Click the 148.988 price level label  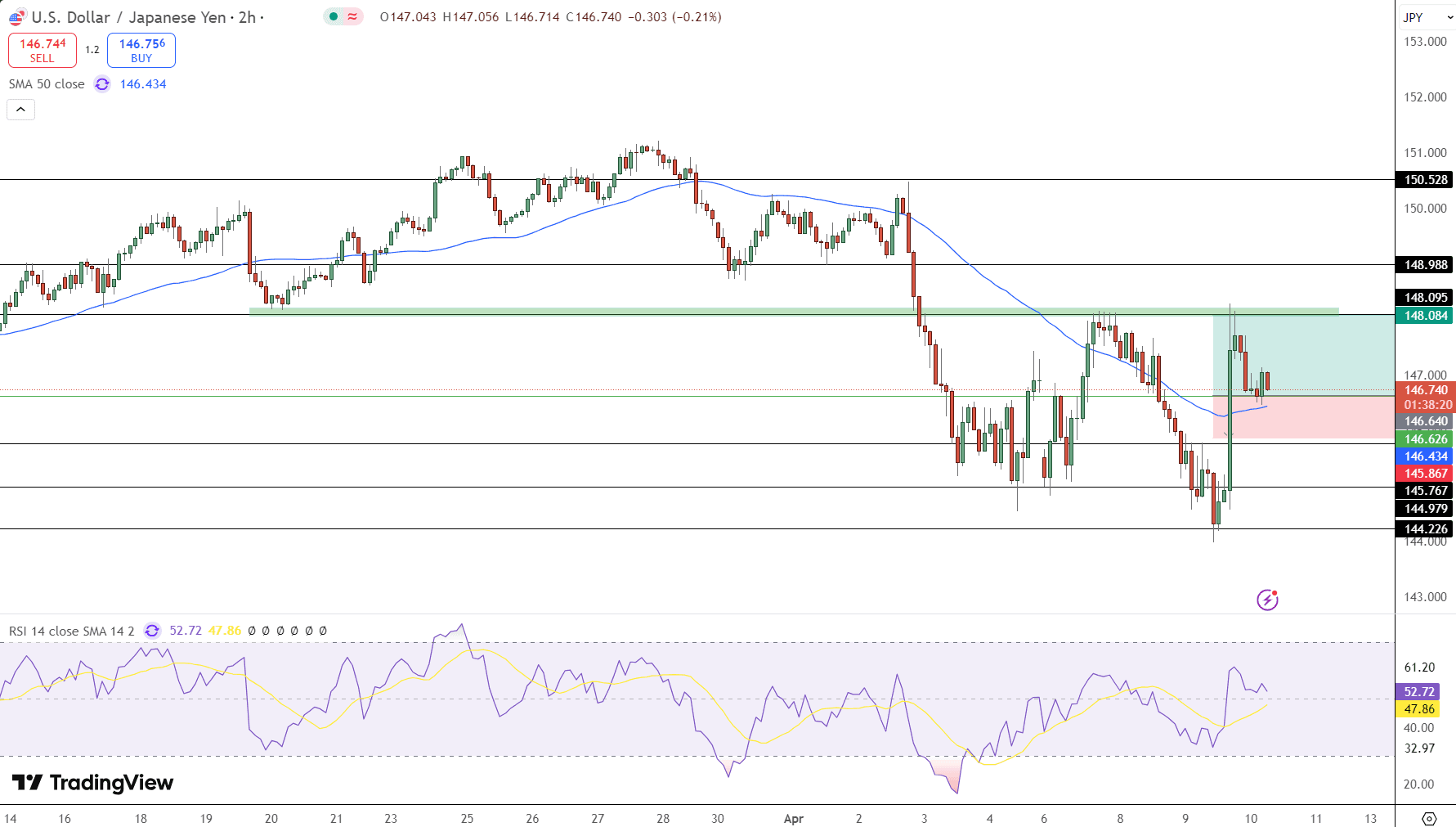tap(1426, 265)
